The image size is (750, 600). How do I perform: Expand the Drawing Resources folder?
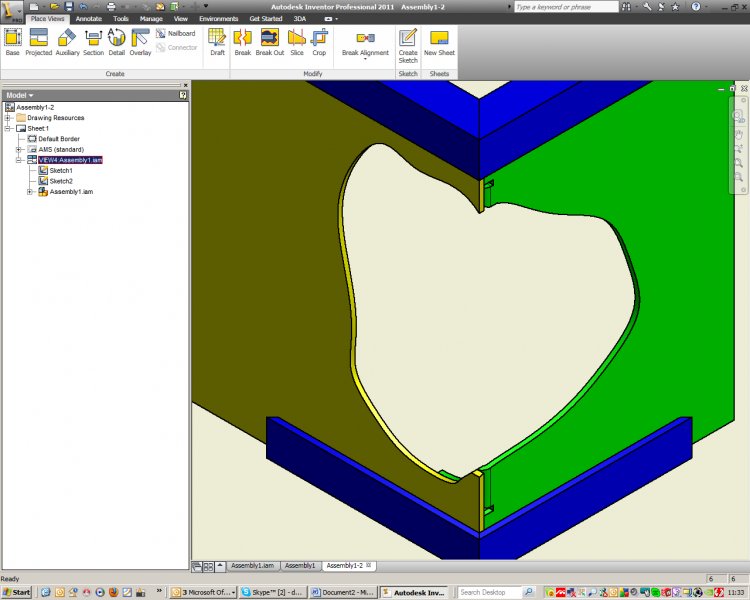click(x=8, y=118)
